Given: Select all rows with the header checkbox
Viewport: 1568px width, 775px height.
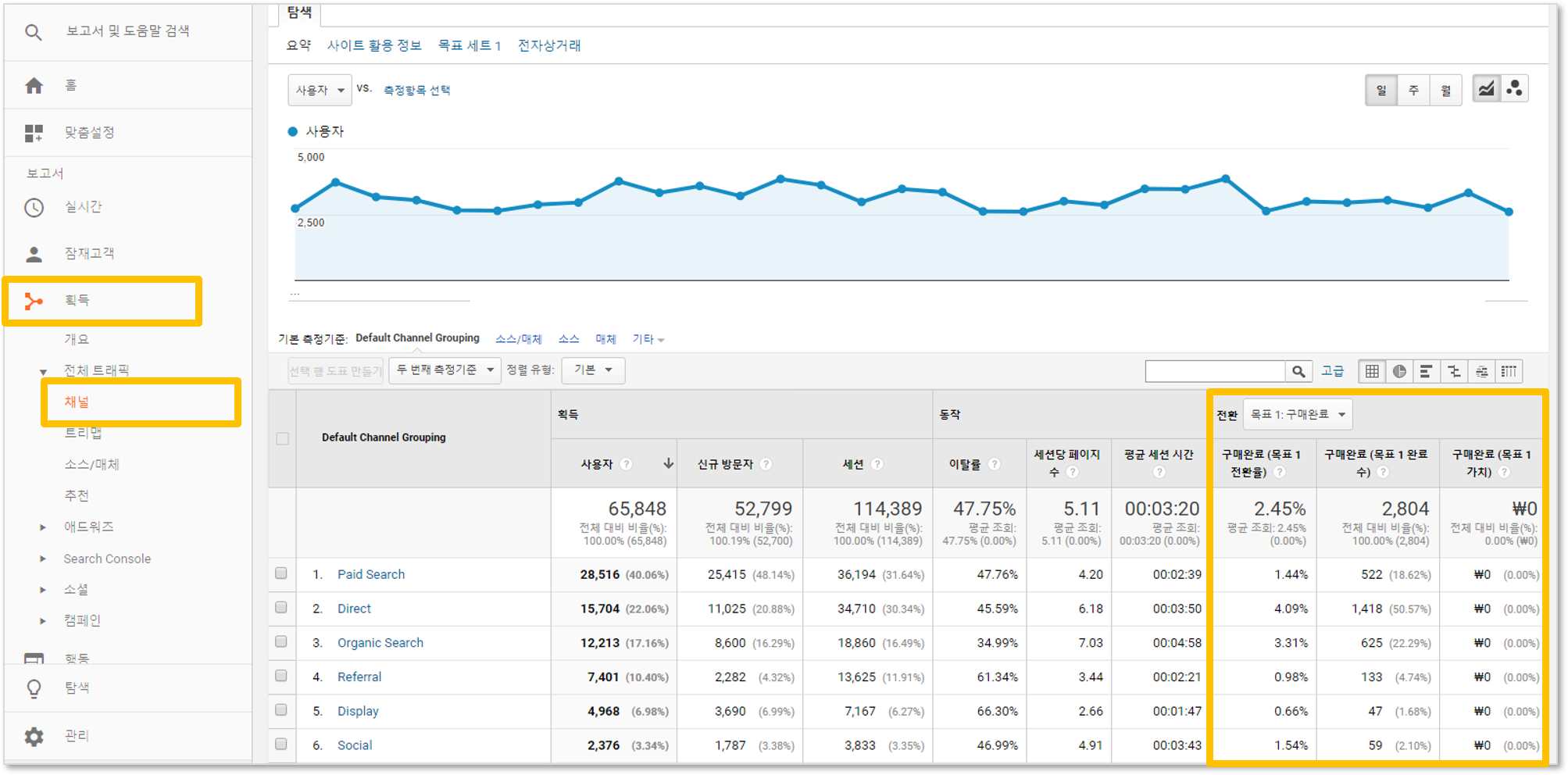Looking at the screenshot, I should [282, 440].
